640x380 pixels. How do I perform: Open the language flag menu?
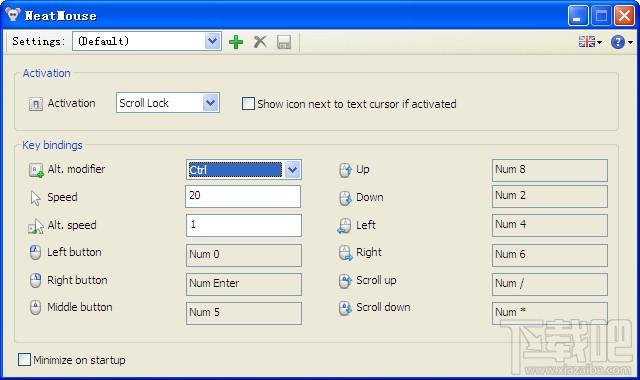tap(590, 42)
